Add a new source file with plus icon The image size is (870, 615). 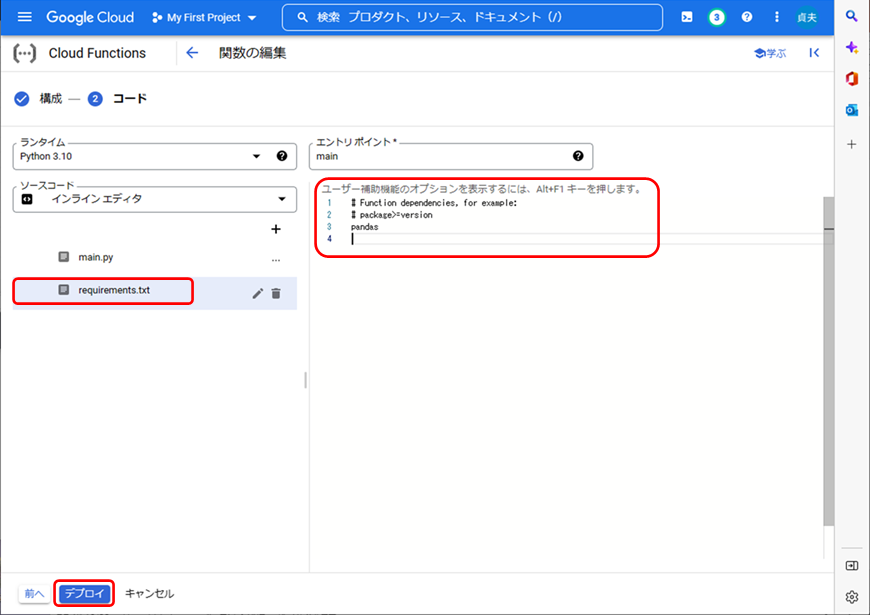point(276,229)
